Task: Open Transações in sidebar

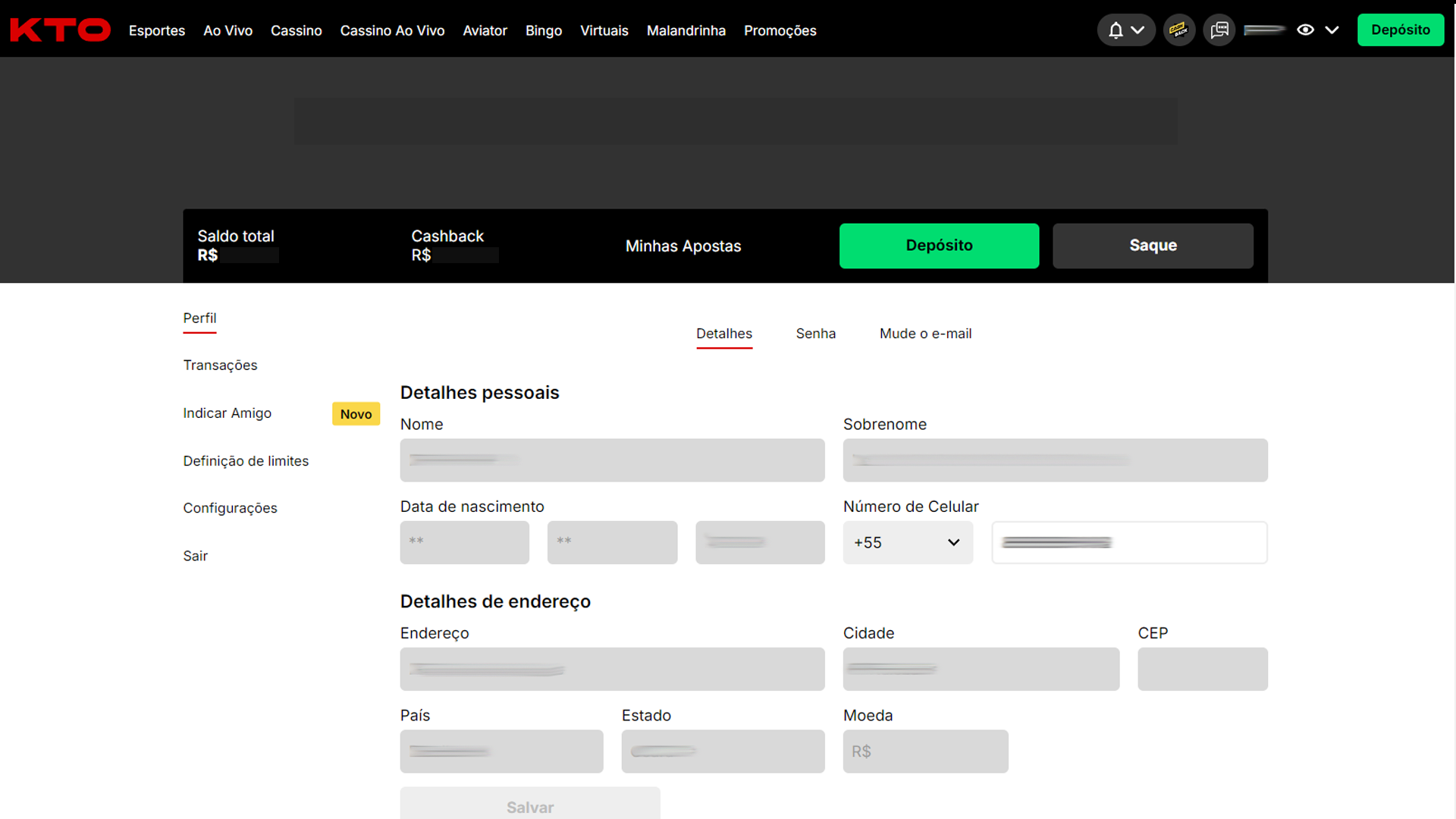Action: pos(220,366)
